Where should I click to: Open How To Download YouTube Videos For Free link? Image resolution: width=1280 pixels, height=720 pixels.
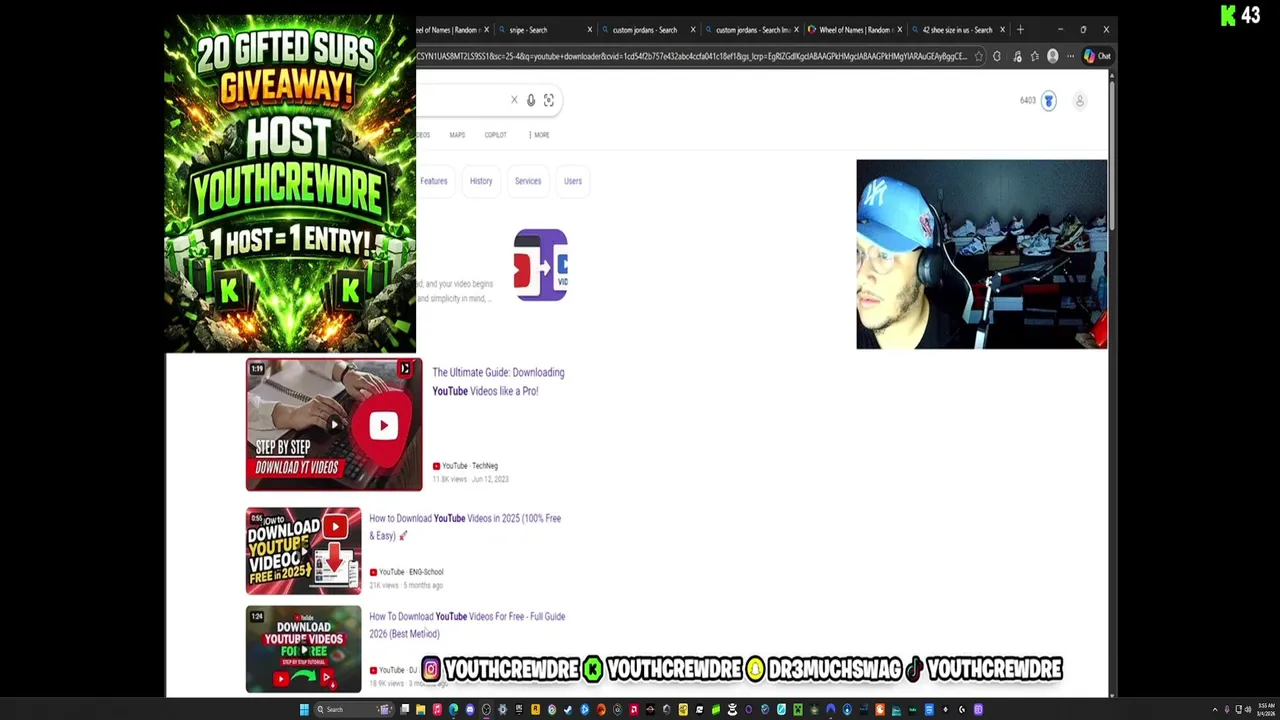(467, 625)
